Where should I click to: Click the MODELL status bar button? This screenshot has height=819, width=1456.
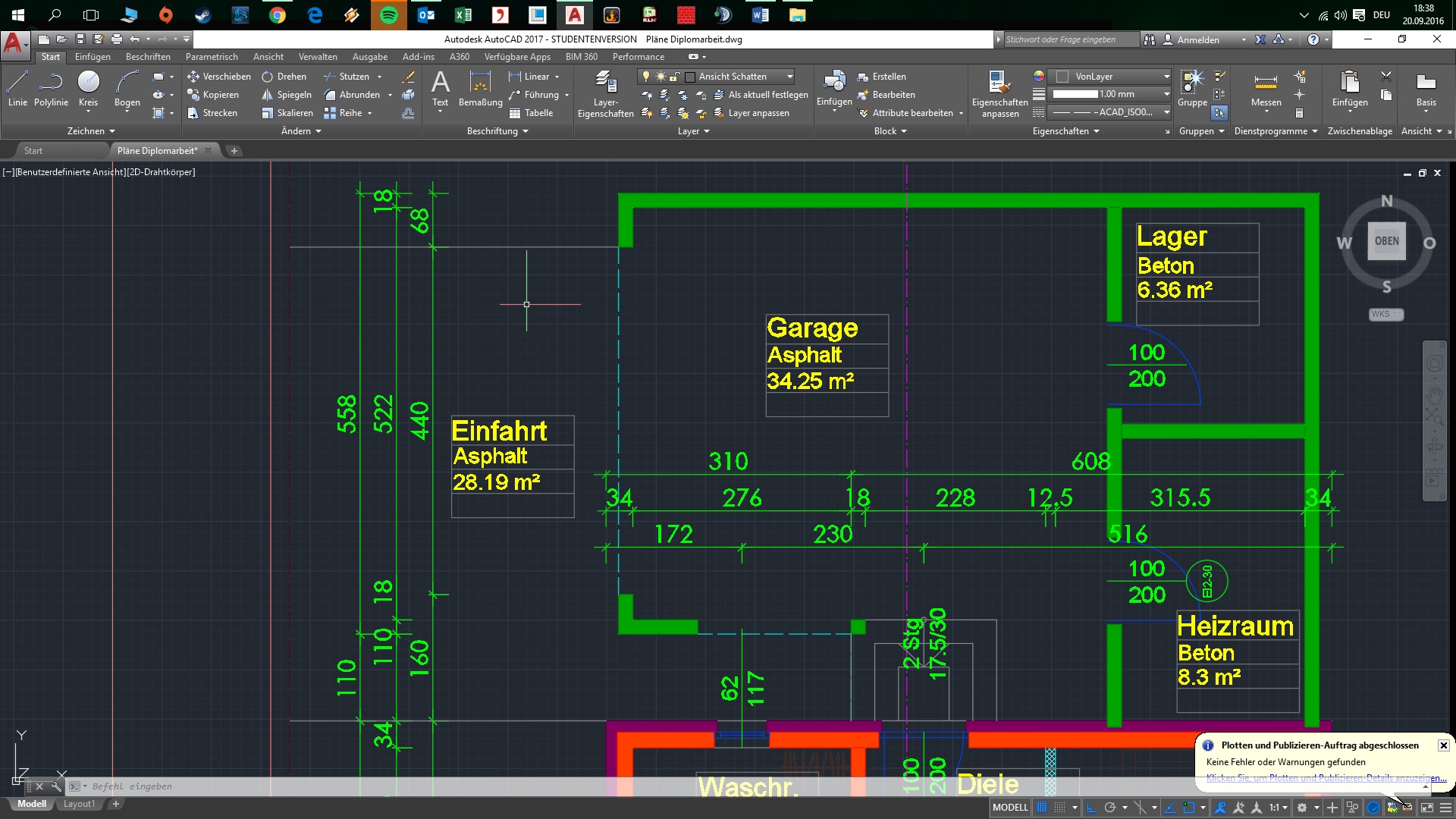coord(1010,808)
